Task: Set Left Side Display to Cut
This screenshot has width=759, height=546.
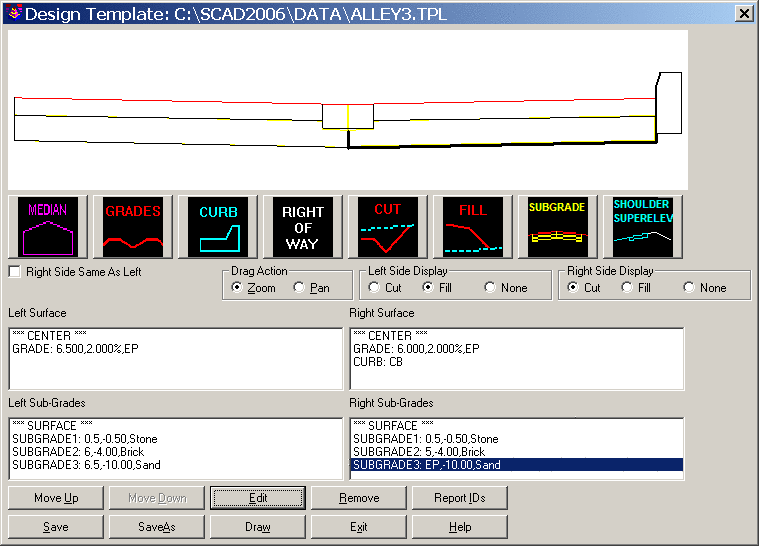Action: tap(375, 288)
